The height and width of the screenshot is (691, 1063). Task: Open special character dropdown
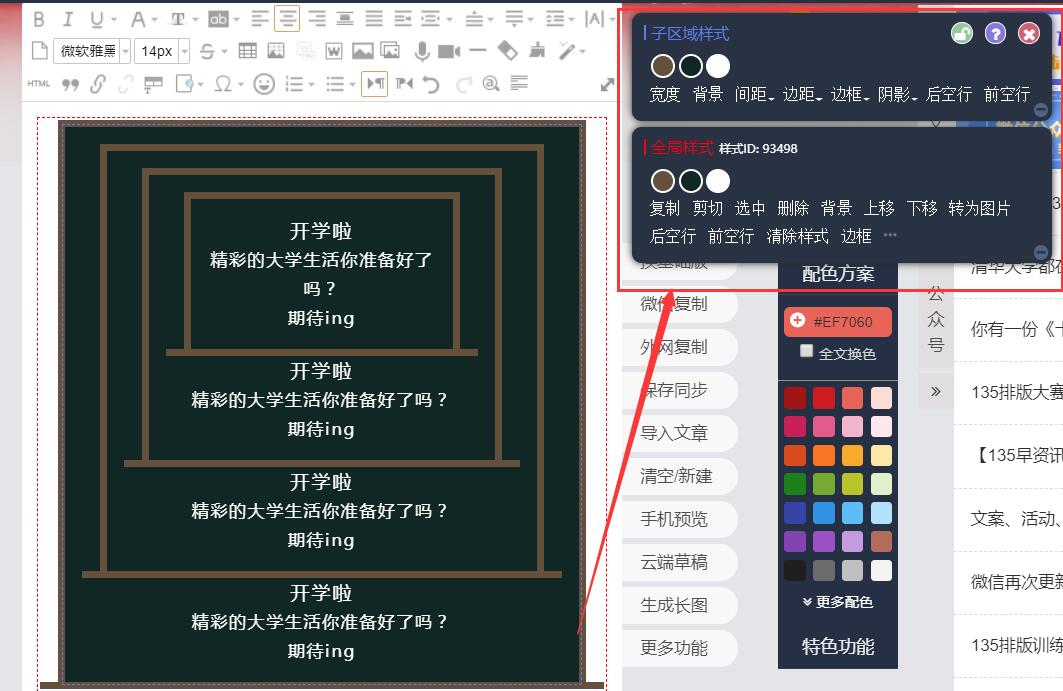click(x=240, y=84)
